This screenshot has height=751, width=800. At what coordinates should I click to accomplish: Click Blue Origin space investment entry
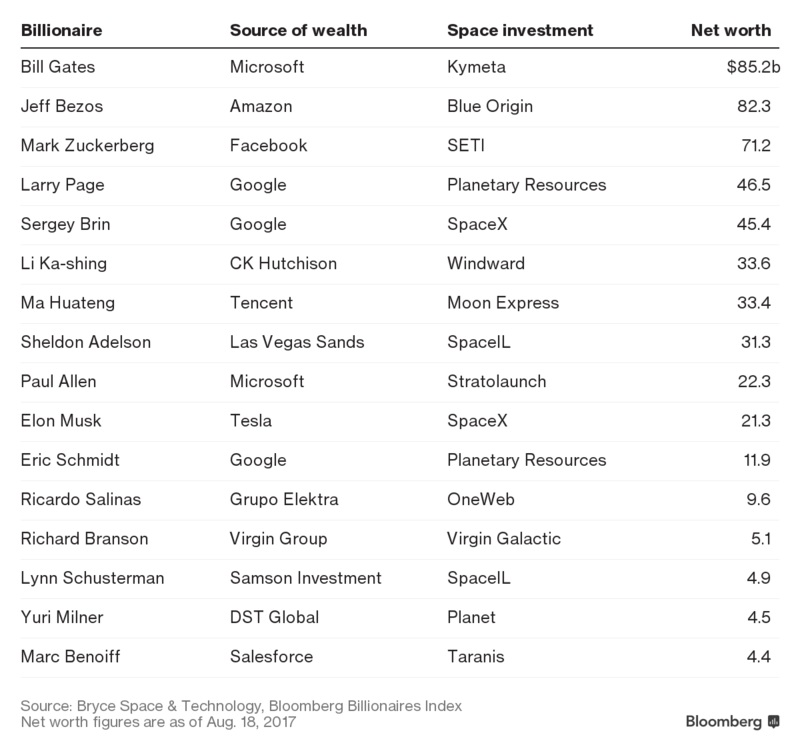[x=490, y=106]
